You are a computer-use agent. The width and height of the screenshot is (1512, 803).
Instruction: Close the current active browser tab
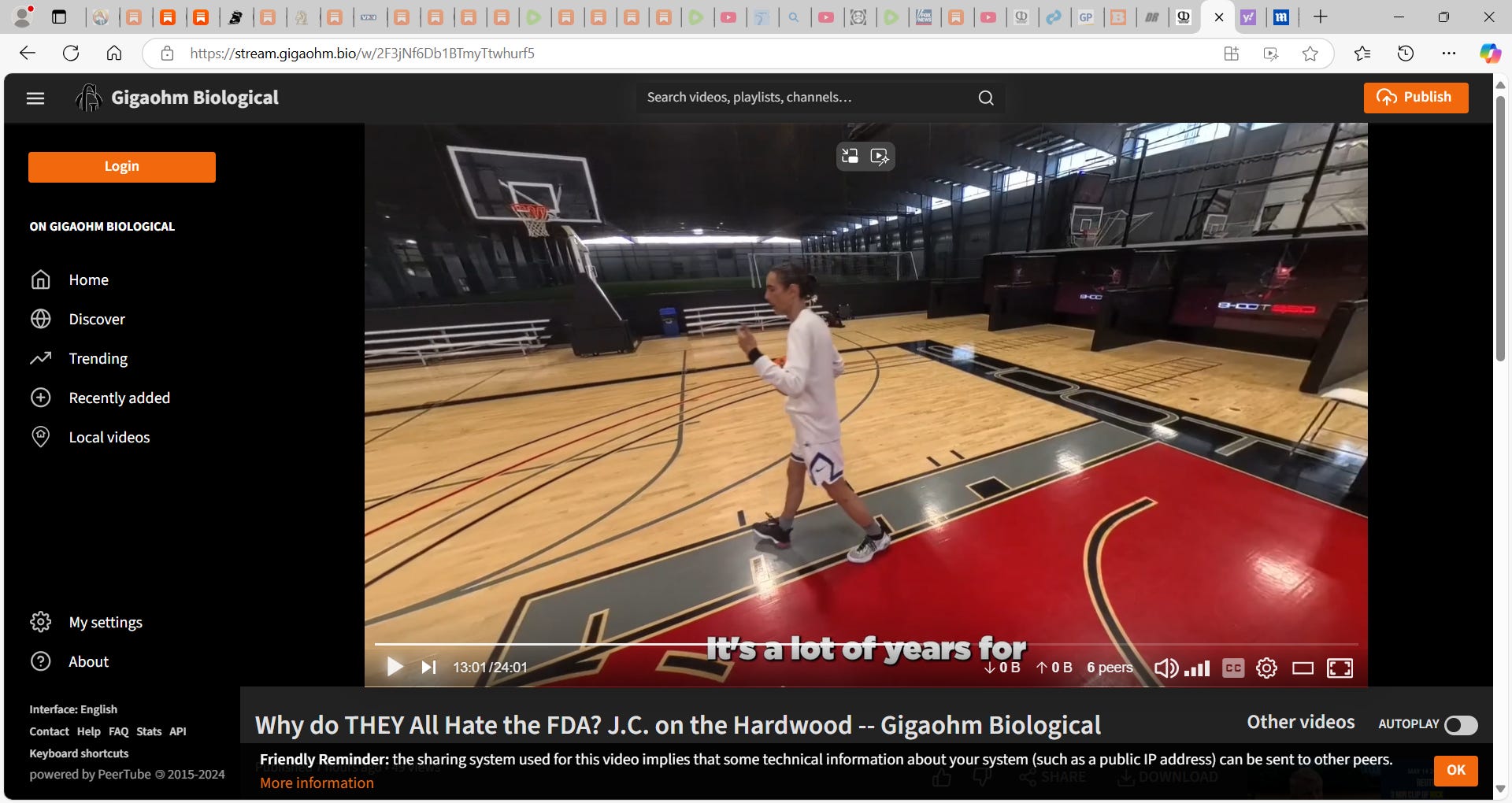point(1219,17)
